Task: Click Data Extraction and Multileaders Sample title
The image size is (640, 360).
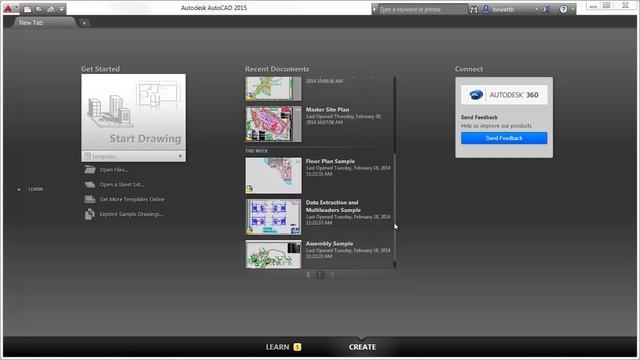Action: [333, 206]
